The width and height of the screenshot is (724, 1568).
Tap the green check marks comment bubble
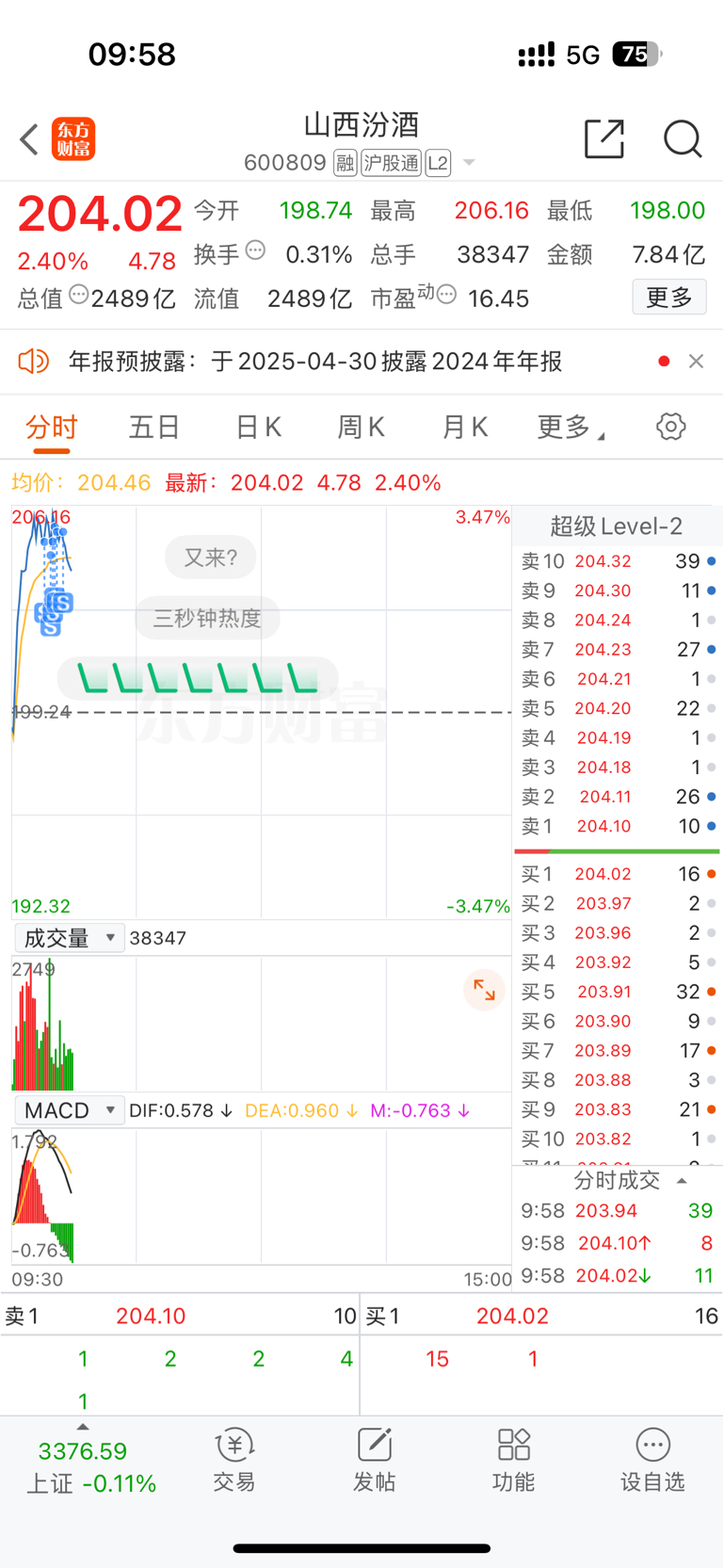pyautogui.click(x=198, y=678)
